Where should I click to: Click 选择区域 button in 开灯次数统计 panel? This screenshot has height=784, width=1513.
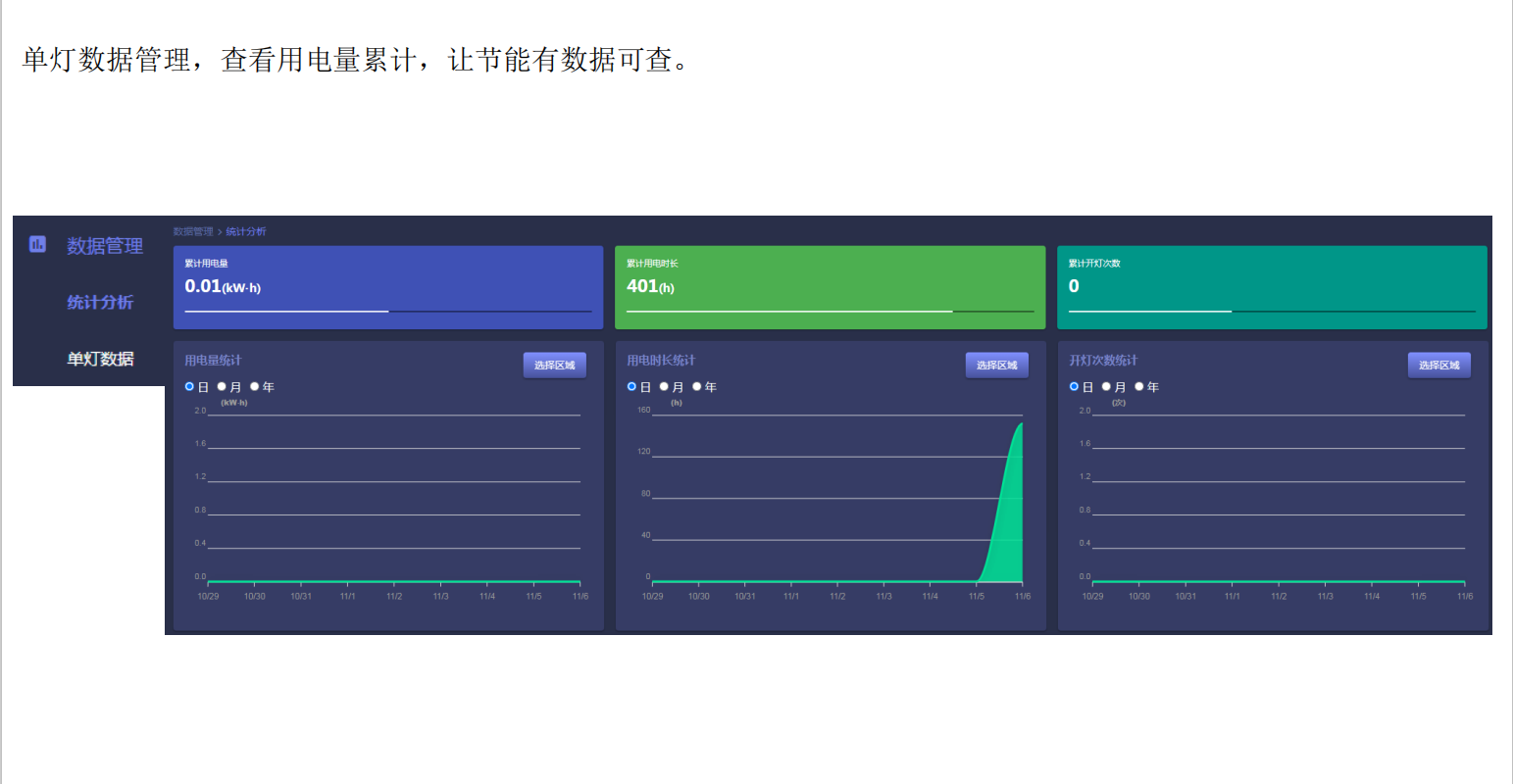click(1438, 366)
